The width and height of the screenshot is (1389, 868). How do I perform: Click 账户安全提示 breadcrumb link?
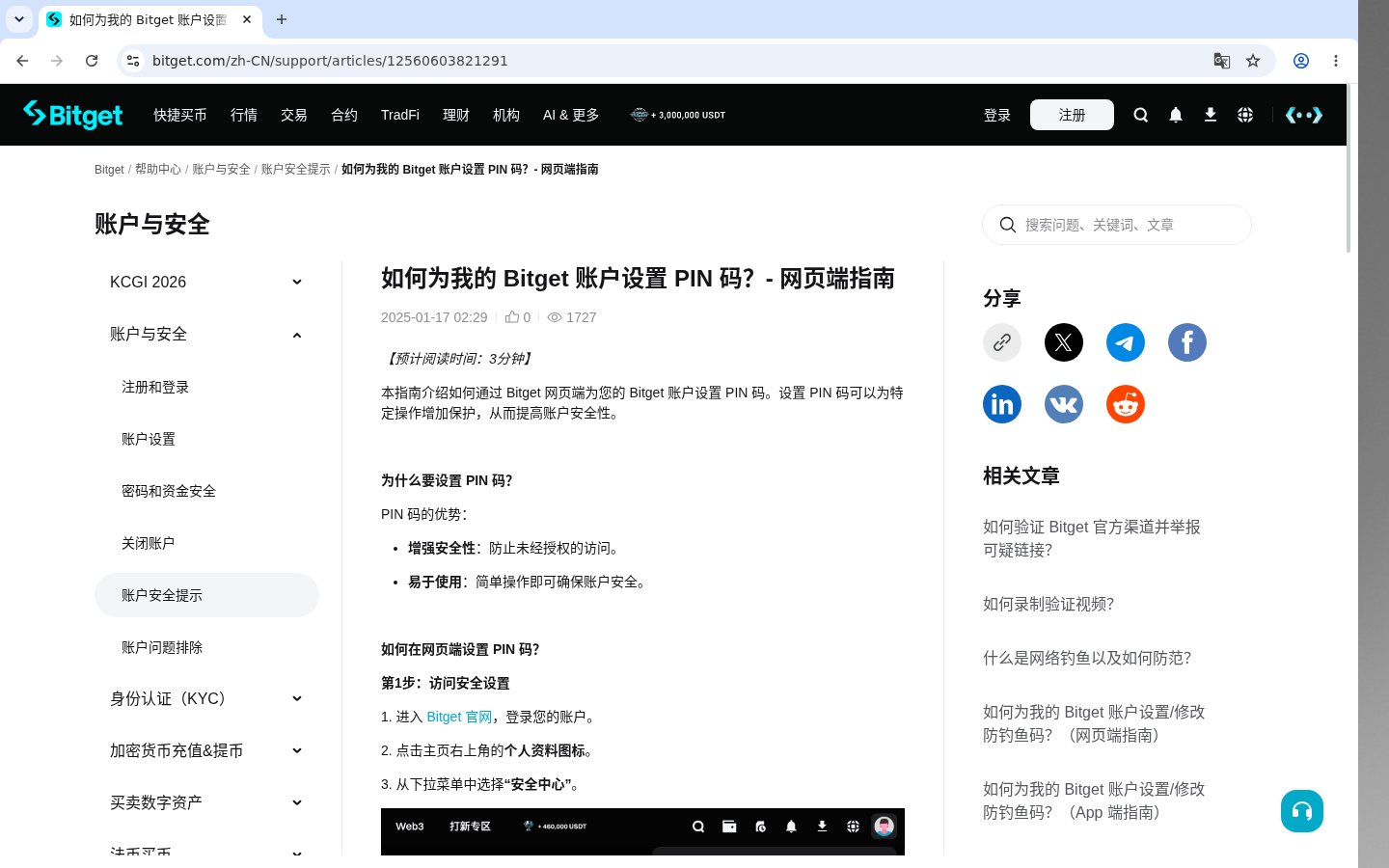(296, 169)
